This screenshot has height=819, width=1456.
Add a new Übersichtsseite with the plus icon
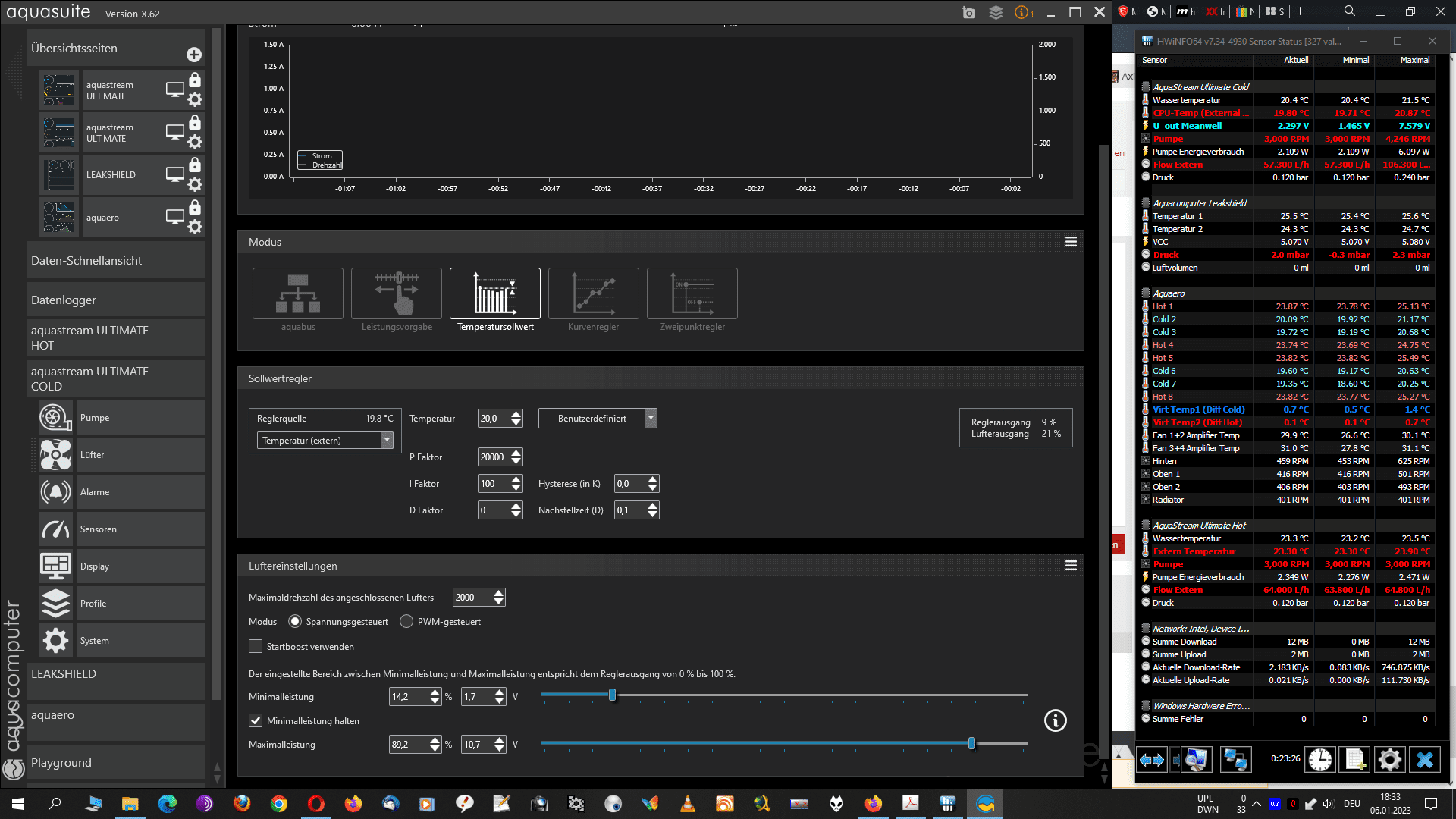point(194,55)
